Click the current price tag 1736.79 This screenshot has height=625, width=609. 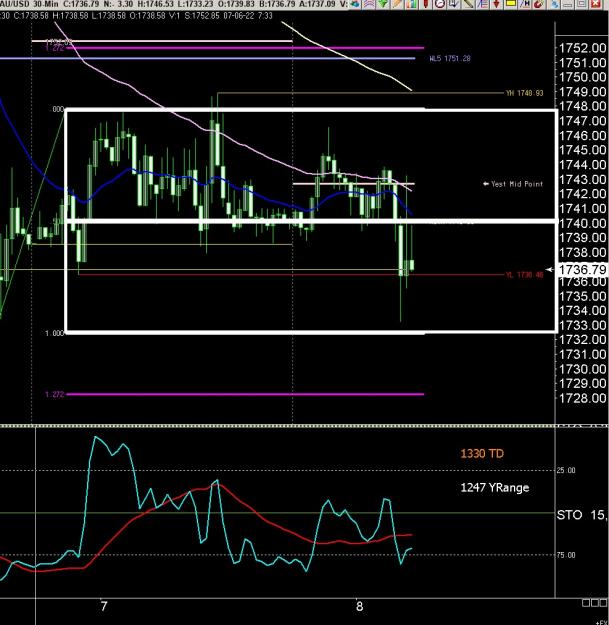582,269
